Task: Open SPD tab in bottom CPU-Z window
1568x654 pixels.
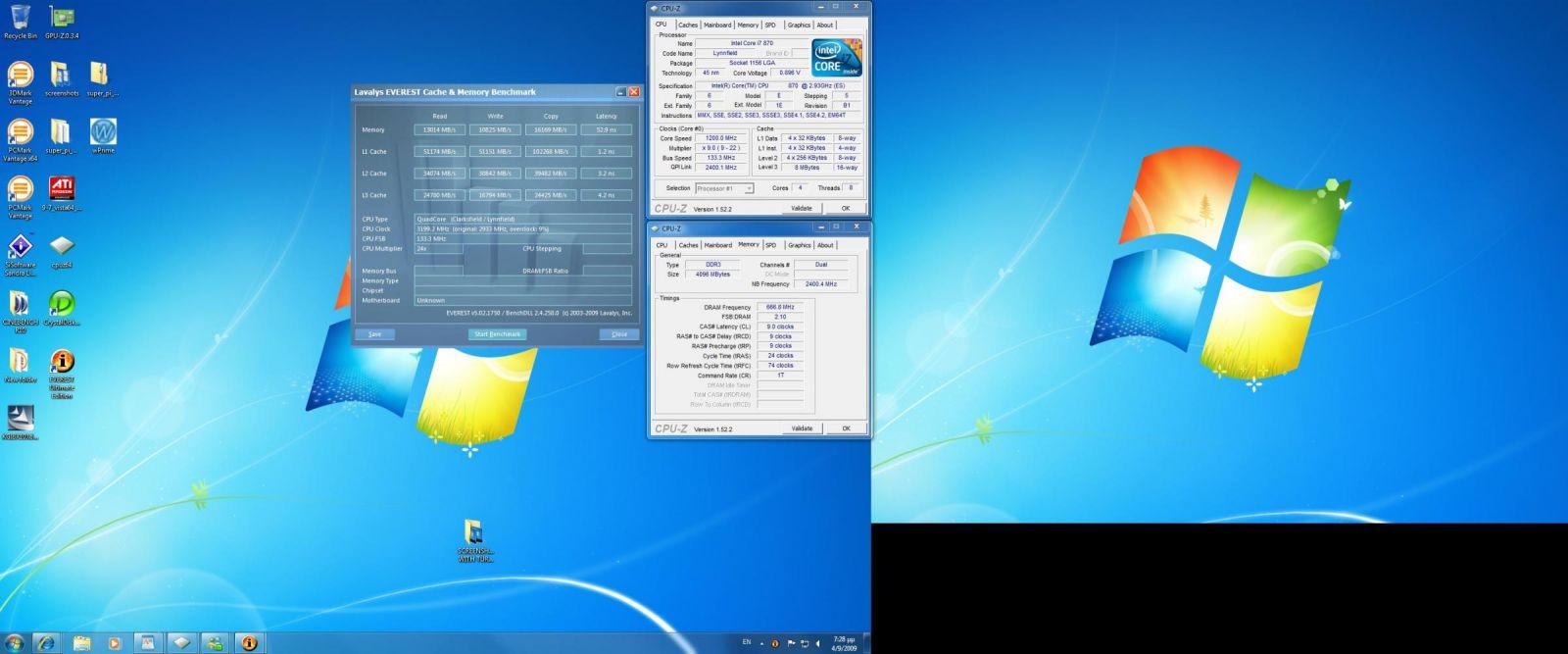Action: [771, 245]
